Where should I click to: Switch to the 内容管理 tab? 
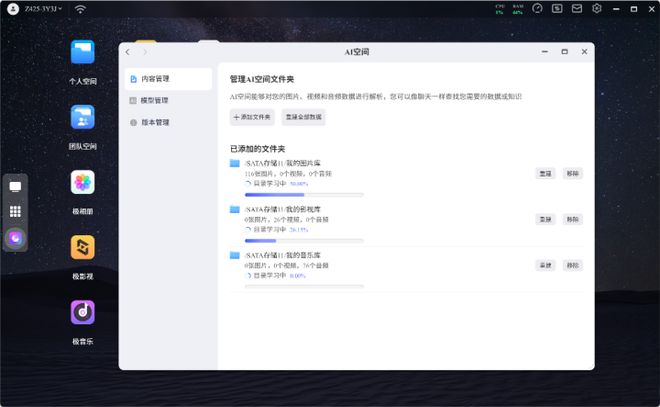pyautogui.click(x=165, y=78)
